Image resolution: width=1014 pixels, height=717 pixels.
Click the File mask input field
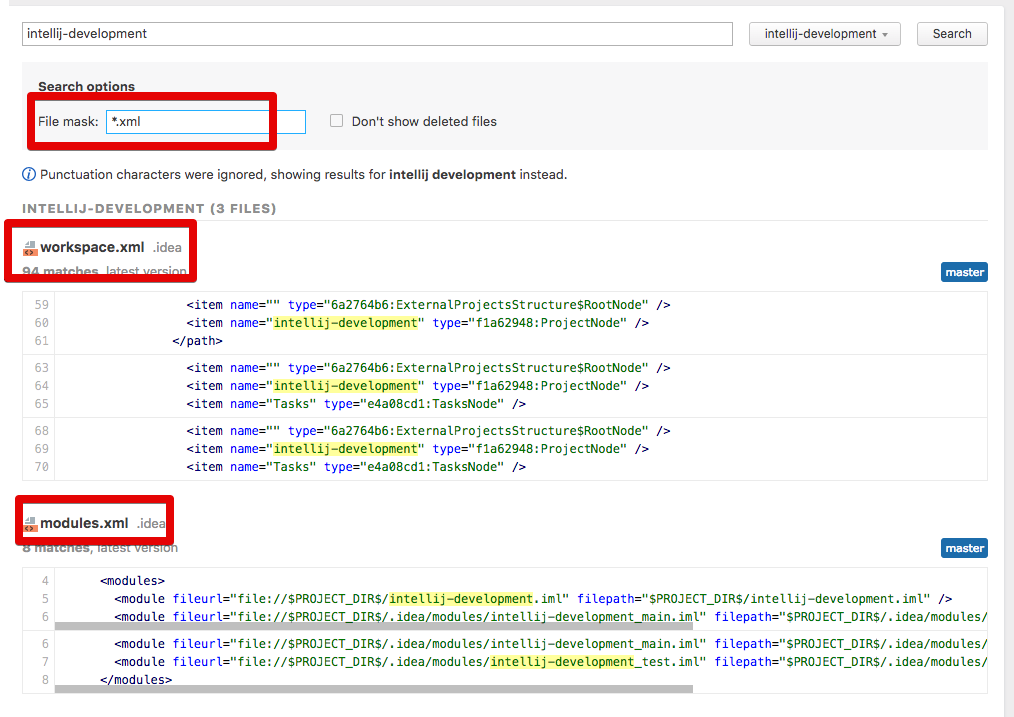206,122
